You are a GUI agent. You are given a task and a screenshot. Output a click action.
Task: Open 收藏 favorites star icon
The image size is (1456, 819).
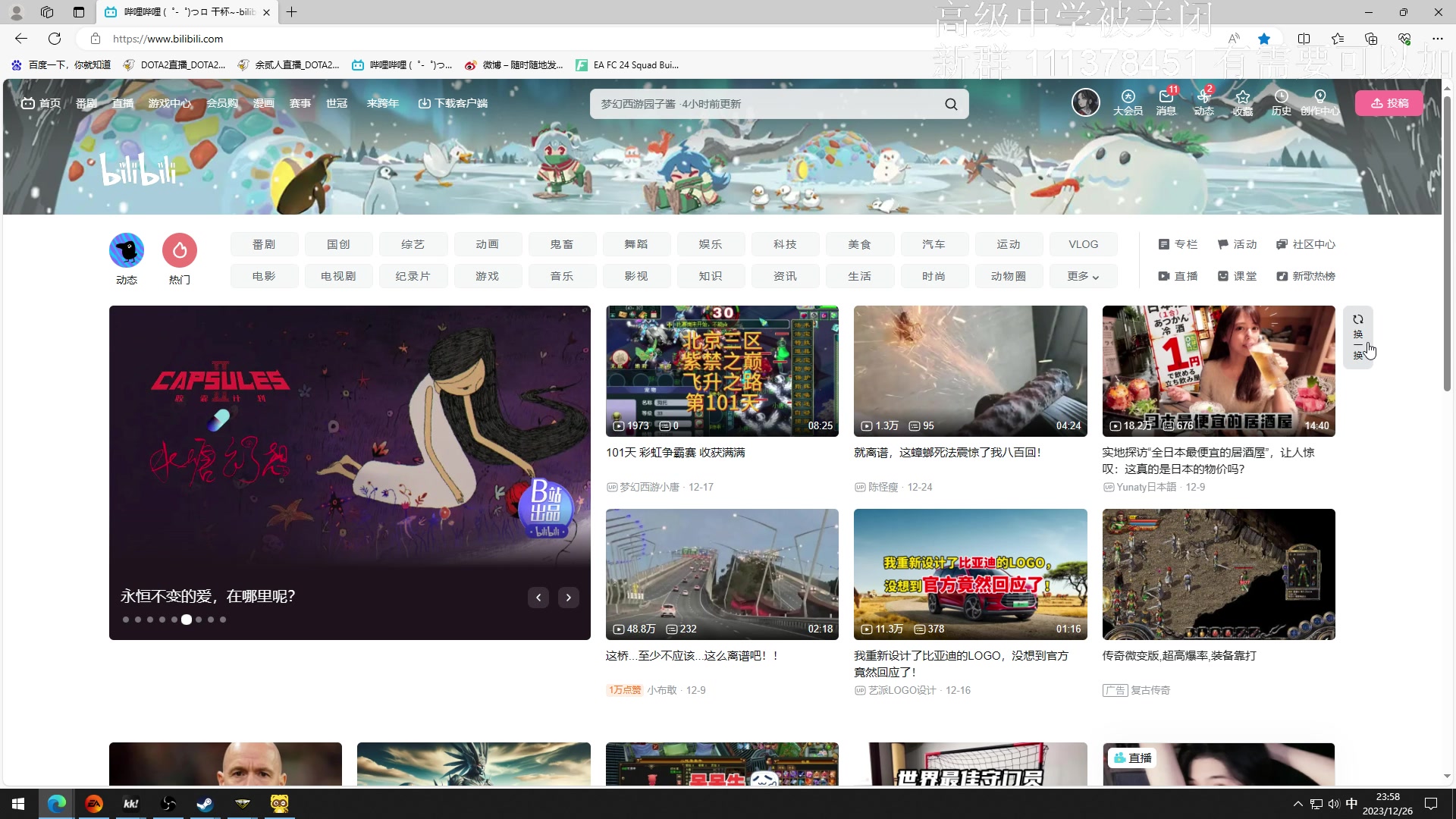[x=1242, y=102]
